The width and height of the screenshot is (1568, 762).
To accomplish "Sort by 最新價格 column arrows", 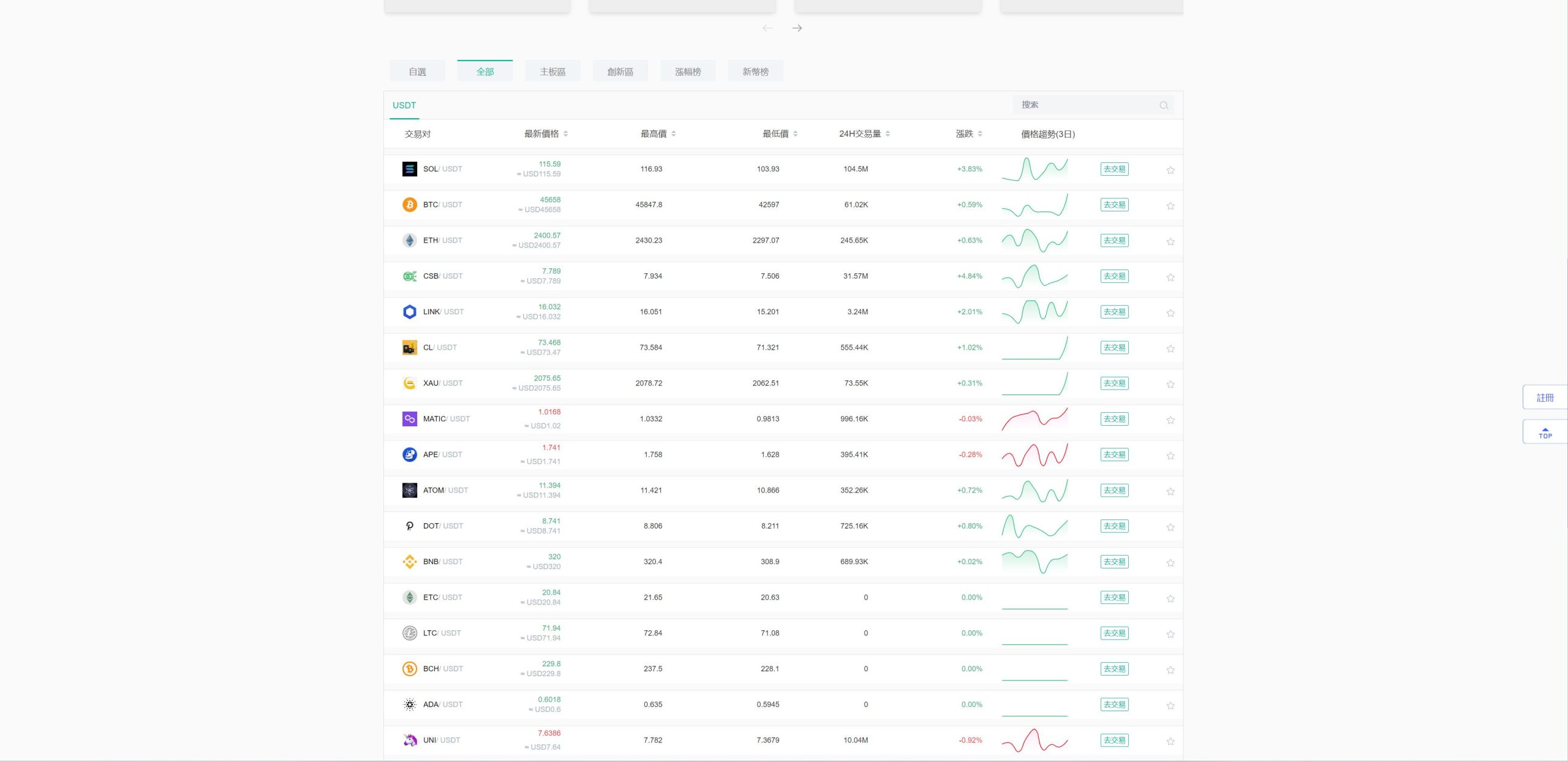I will point(565,134).
